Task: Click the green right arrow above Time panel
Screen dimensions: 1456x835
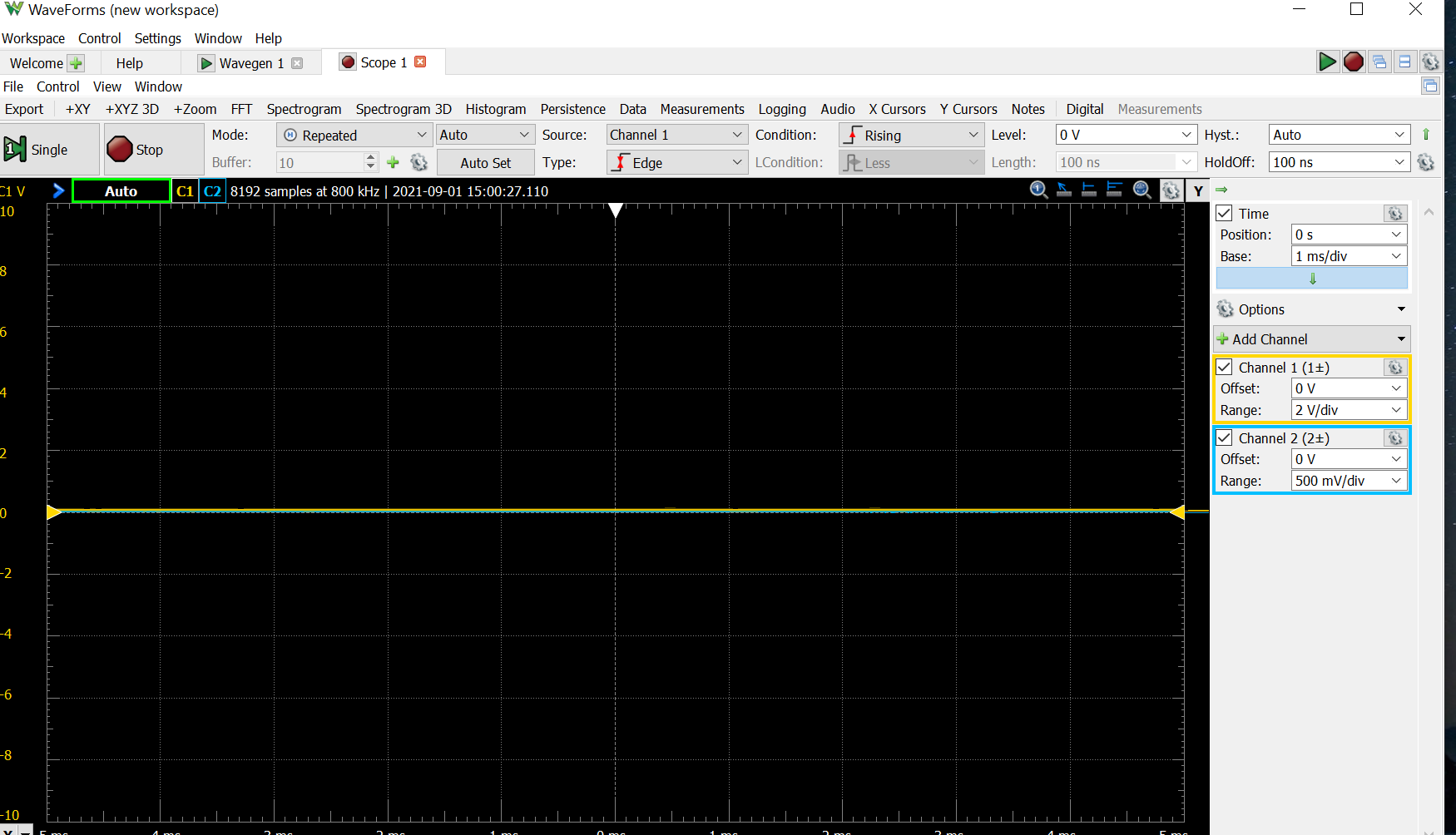Action: tap(1221, 190)
